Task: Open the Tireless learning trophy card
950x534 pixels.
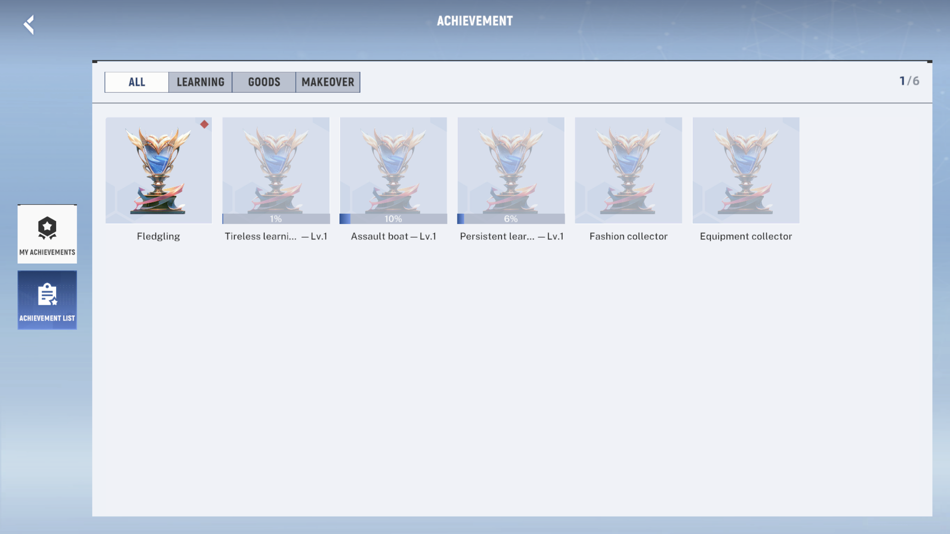Action: (x=276, y=170)
